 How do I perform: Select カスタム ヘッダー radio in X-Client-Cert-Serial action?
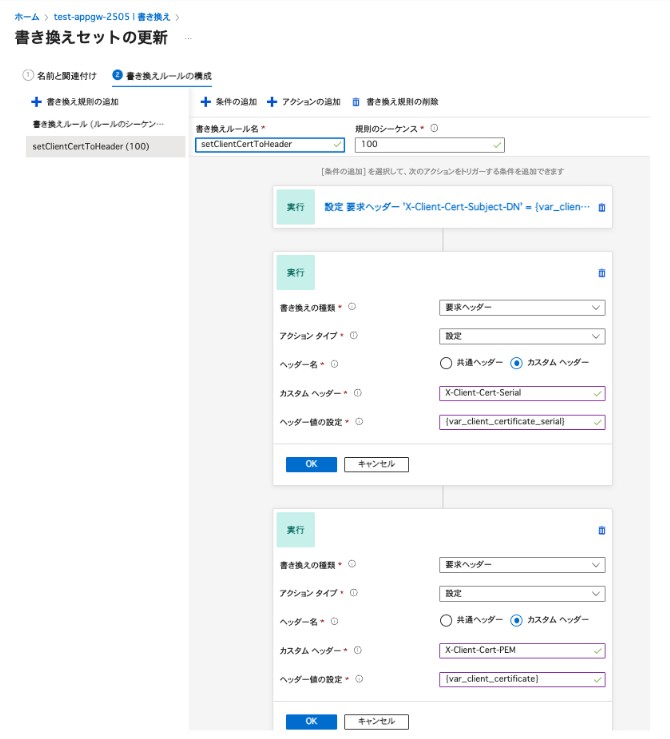pos(516,363)
